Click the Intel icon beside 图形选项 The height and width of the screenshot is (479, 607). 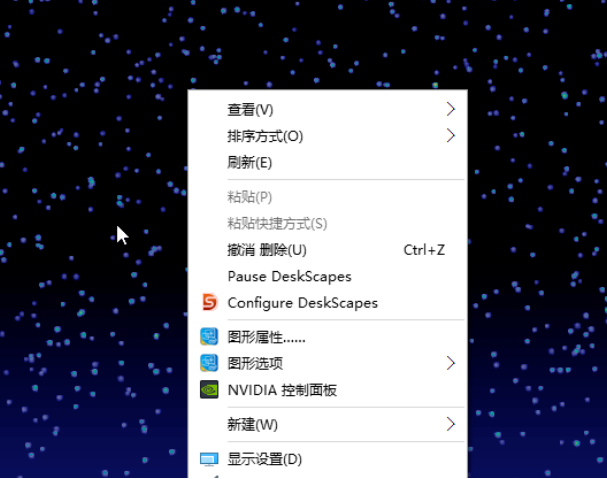(209, 363)
